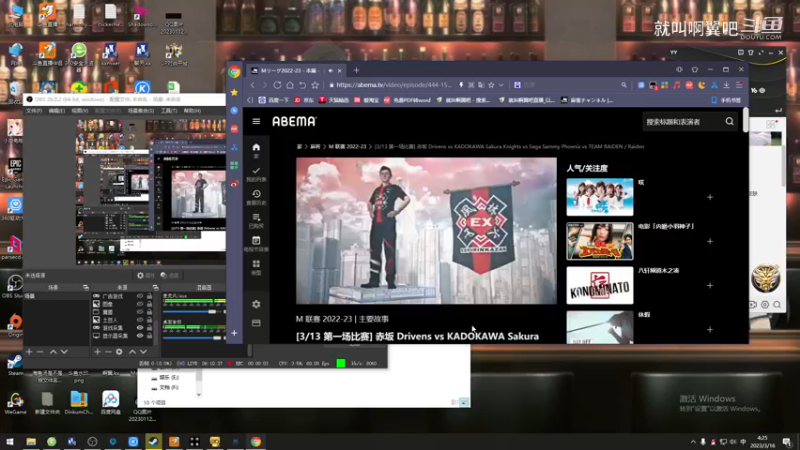Click the card icon below ABEMA settings gear
Screen dimensions: 800x450
tap(256, 323)
